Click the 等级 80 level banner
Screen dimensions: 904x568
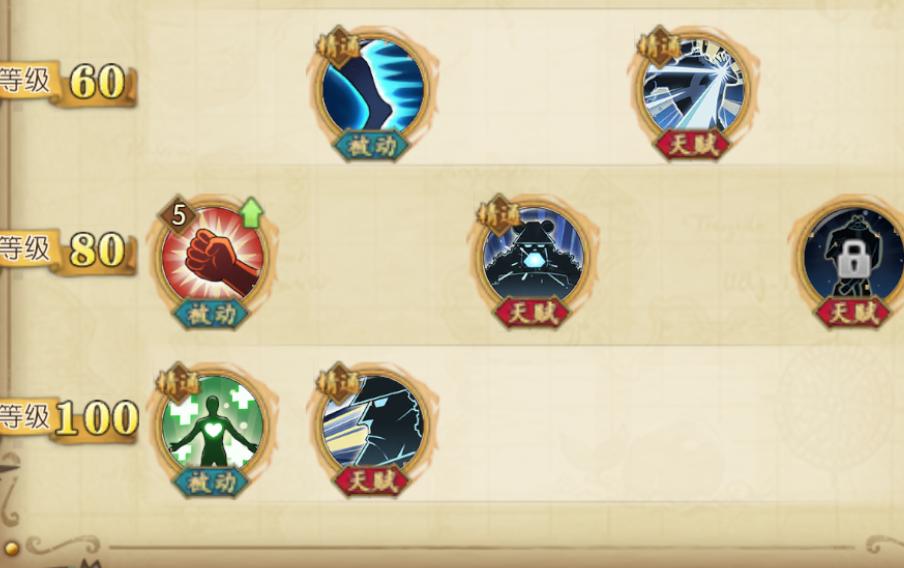66,251
